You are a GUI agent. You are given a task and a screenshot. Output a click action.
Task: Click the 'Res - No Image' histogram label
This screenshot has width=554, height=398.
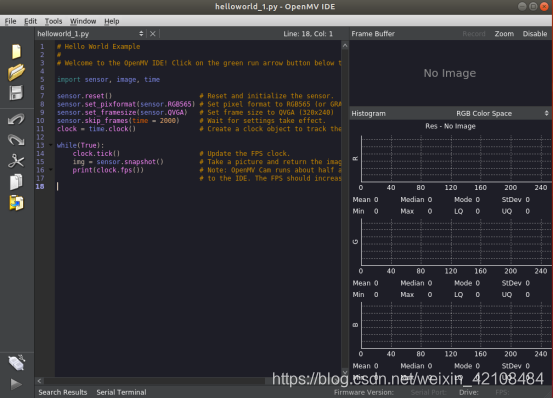click(450, 126)
